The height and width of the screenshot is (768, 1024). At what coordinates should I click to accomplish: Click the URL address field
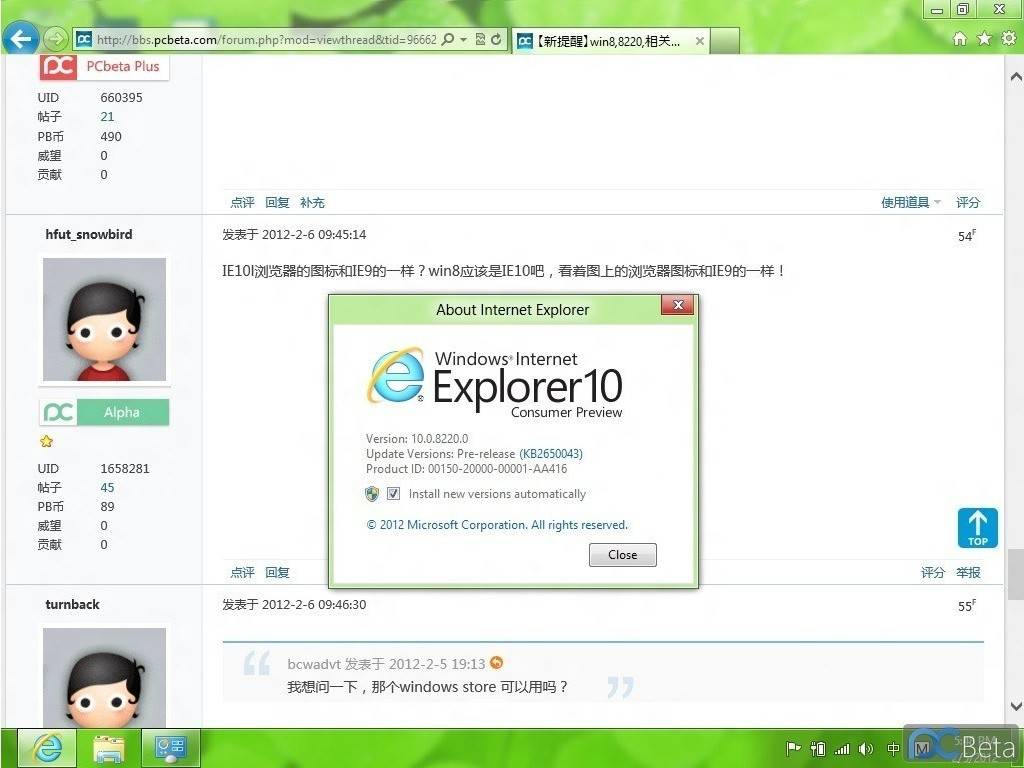[x=265, y=40]
